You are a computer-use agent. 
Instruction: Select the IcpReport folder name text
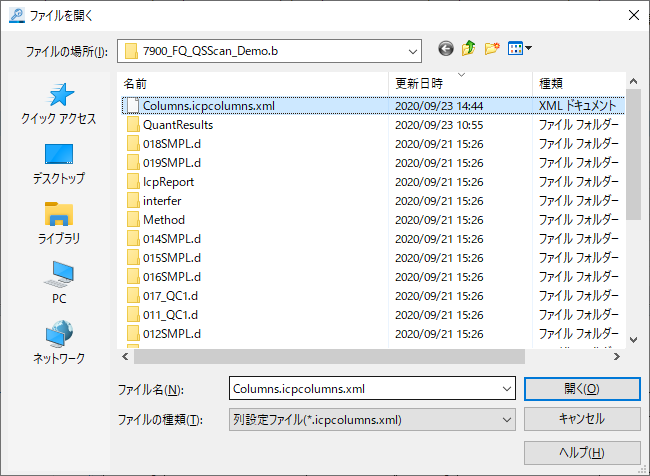(168, 182)
